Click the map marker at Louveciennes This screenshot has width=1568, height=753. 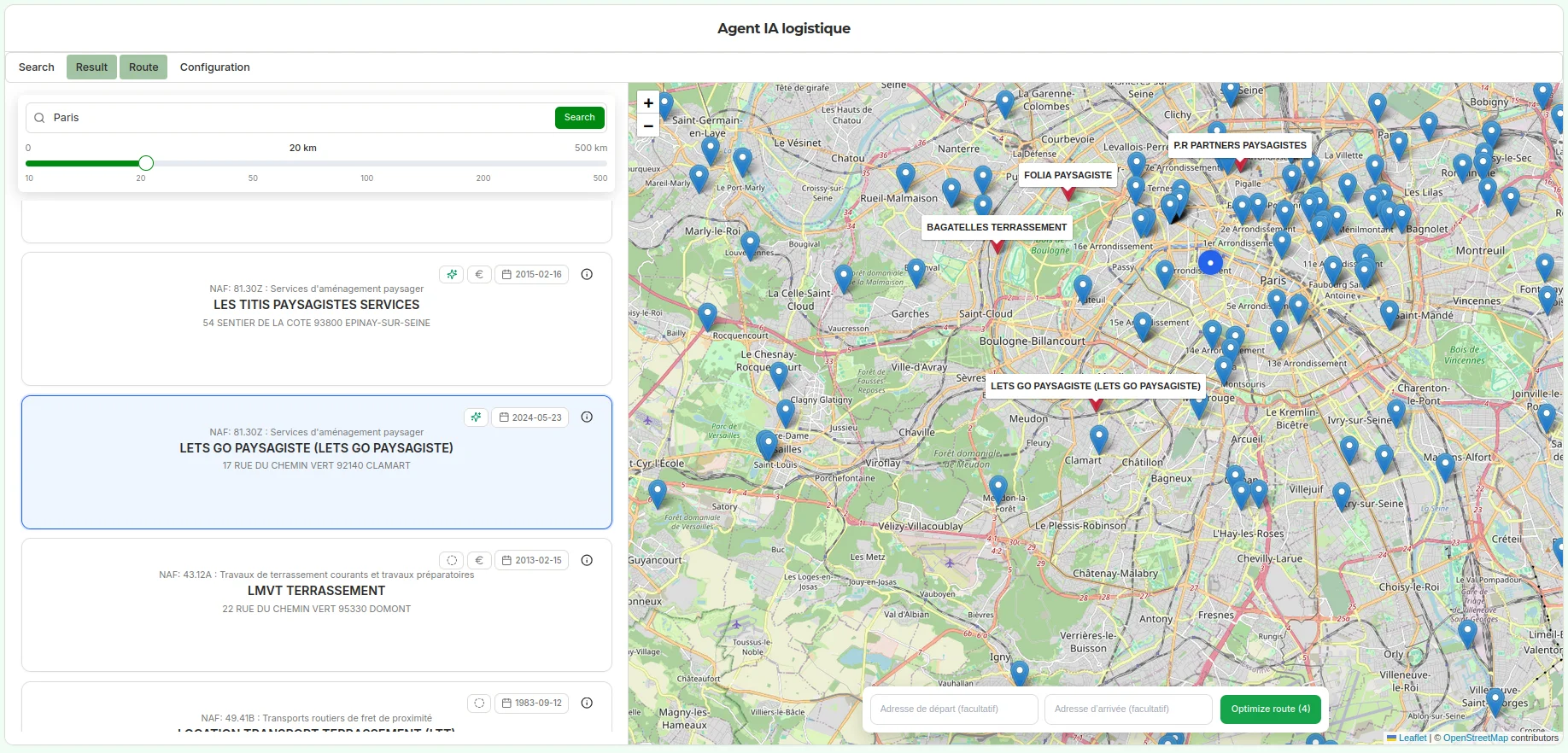point(750,244)
